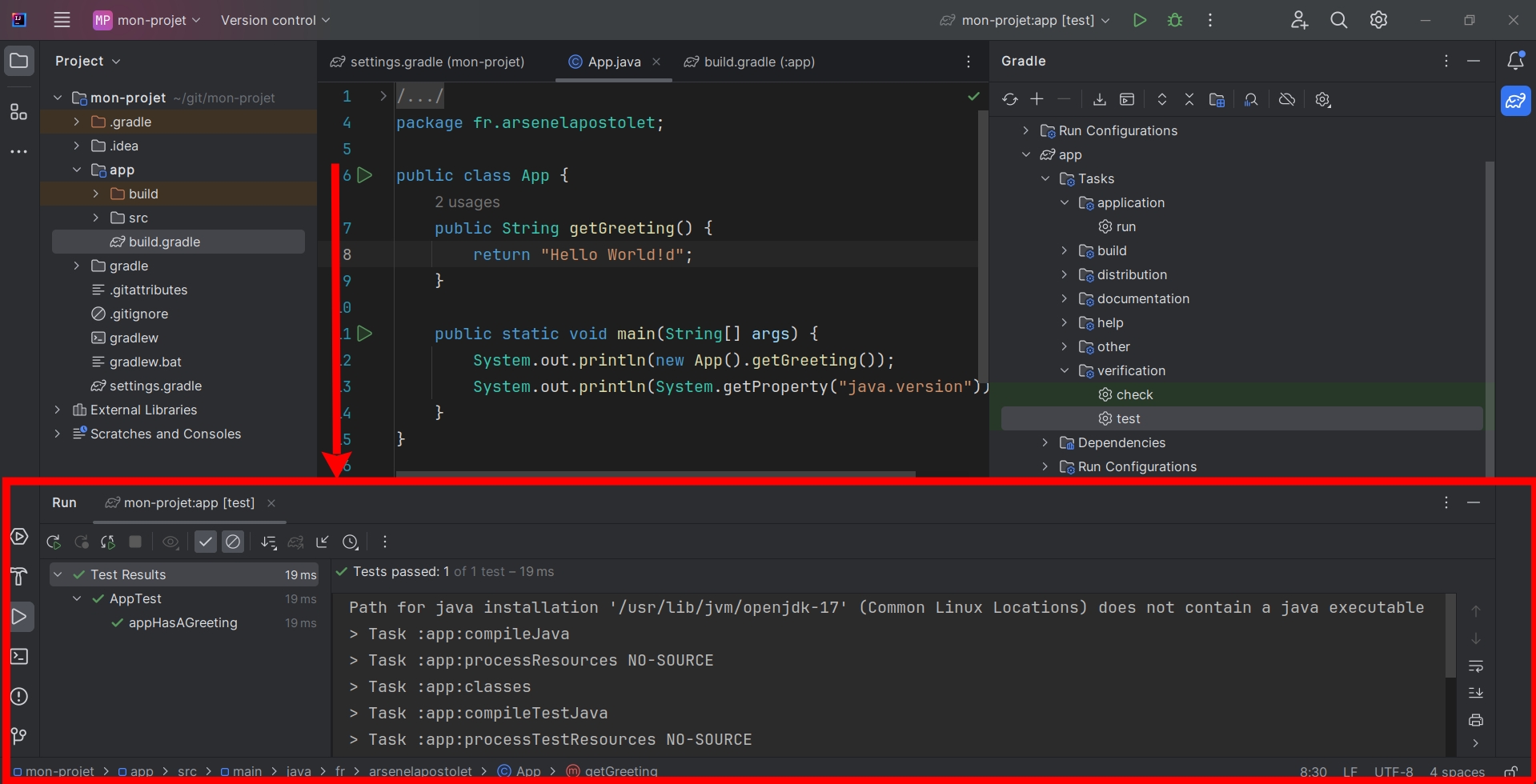This screenshot has width=1536, height=784.
Task: Close the App.java tab
Action: 656,62
